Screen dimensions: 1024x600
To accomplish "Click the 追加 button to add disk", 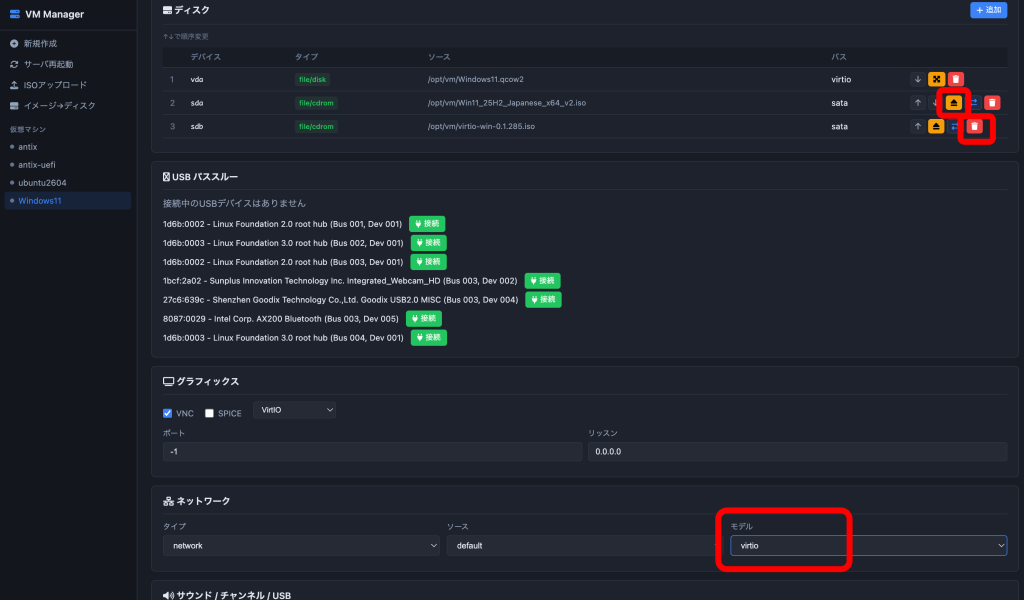I will (x=988, y=10).
